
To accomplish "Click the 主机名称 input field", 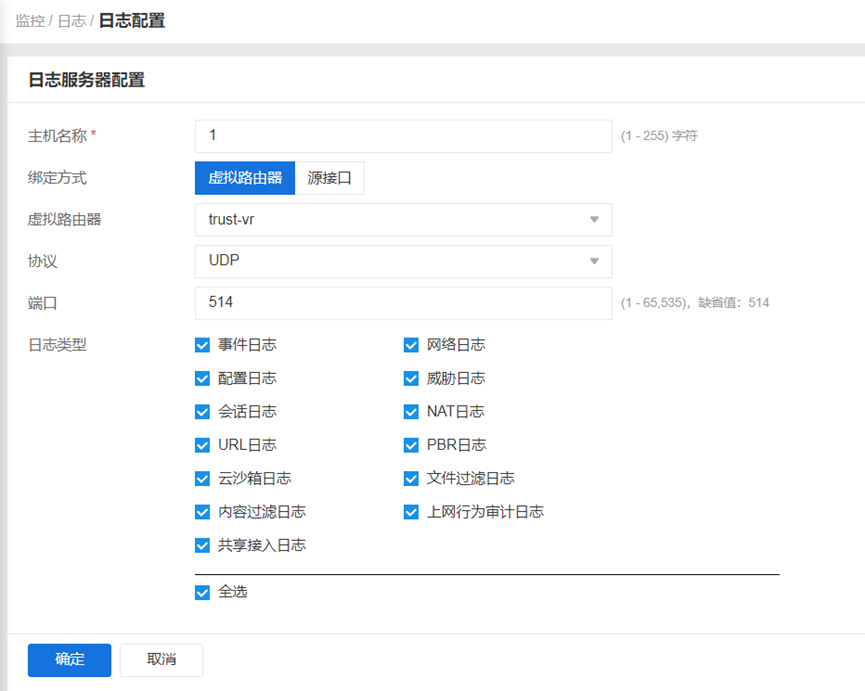I will click(x=403, y=136).
